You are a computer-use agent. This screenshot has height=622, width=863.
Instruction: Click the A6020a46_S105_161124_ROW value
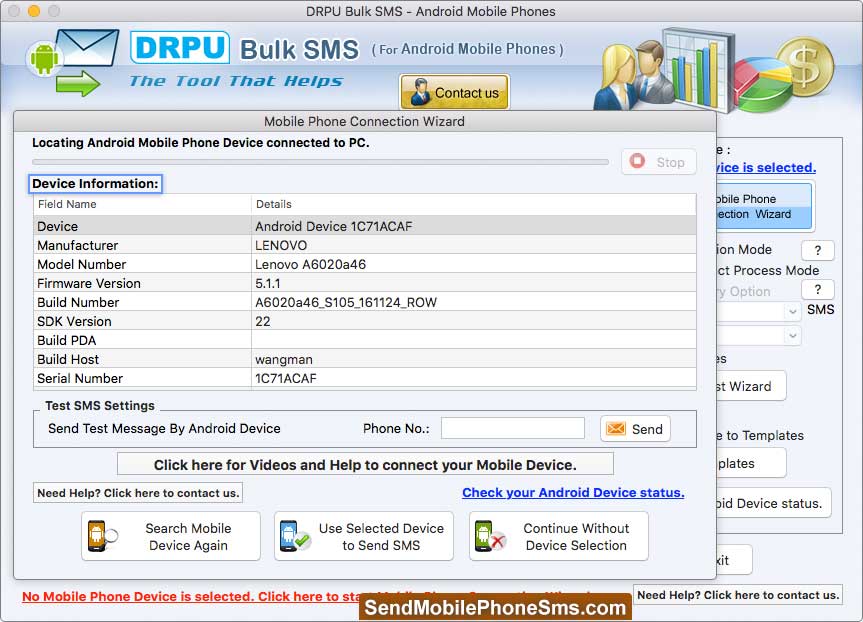coord(346,302)
